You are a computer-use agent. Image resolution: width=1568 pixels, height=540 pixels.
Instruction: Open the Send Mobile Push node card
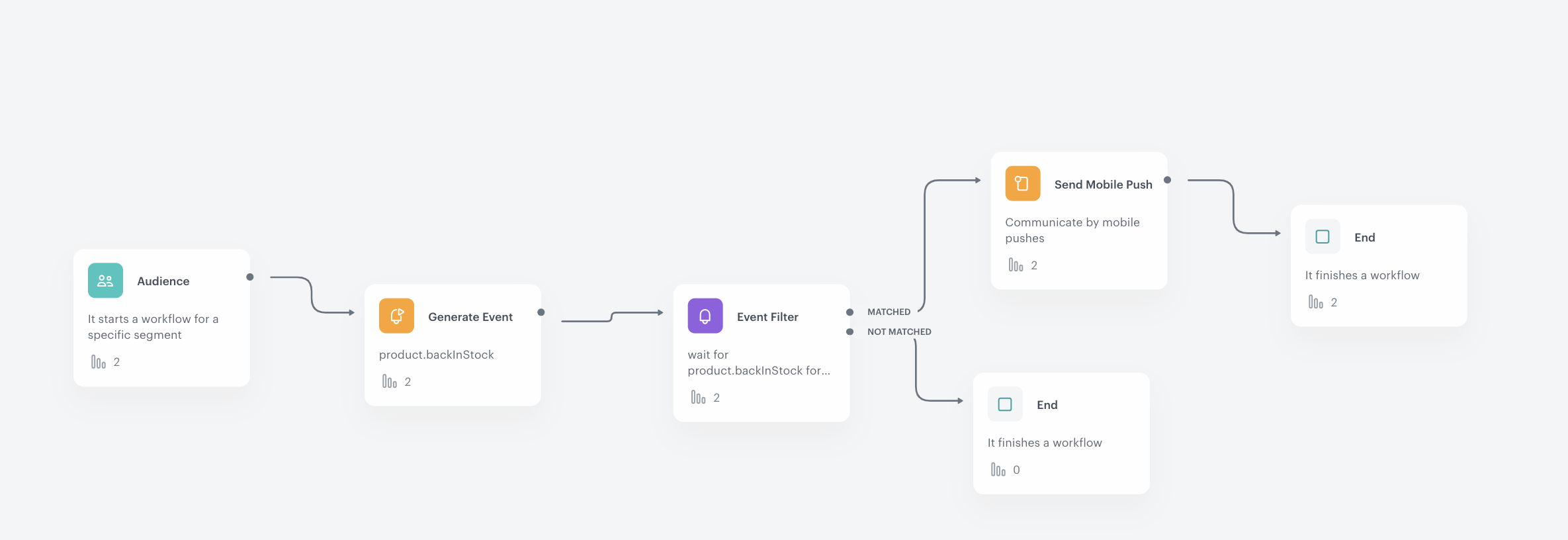[x=1078, y=221]
